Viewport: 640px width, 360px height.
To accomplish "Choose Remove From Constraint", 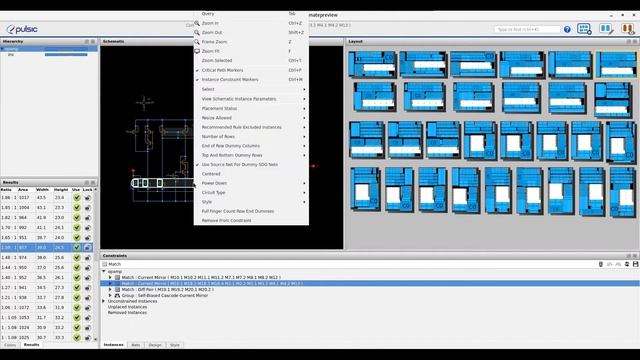I will (251, 220).
